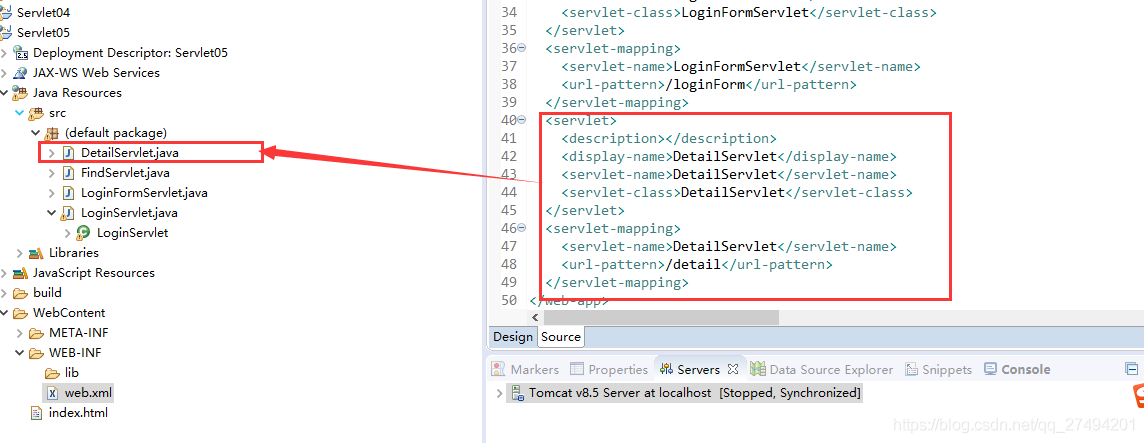Expand DetailServlet.java in the tree

pos(52,153)
